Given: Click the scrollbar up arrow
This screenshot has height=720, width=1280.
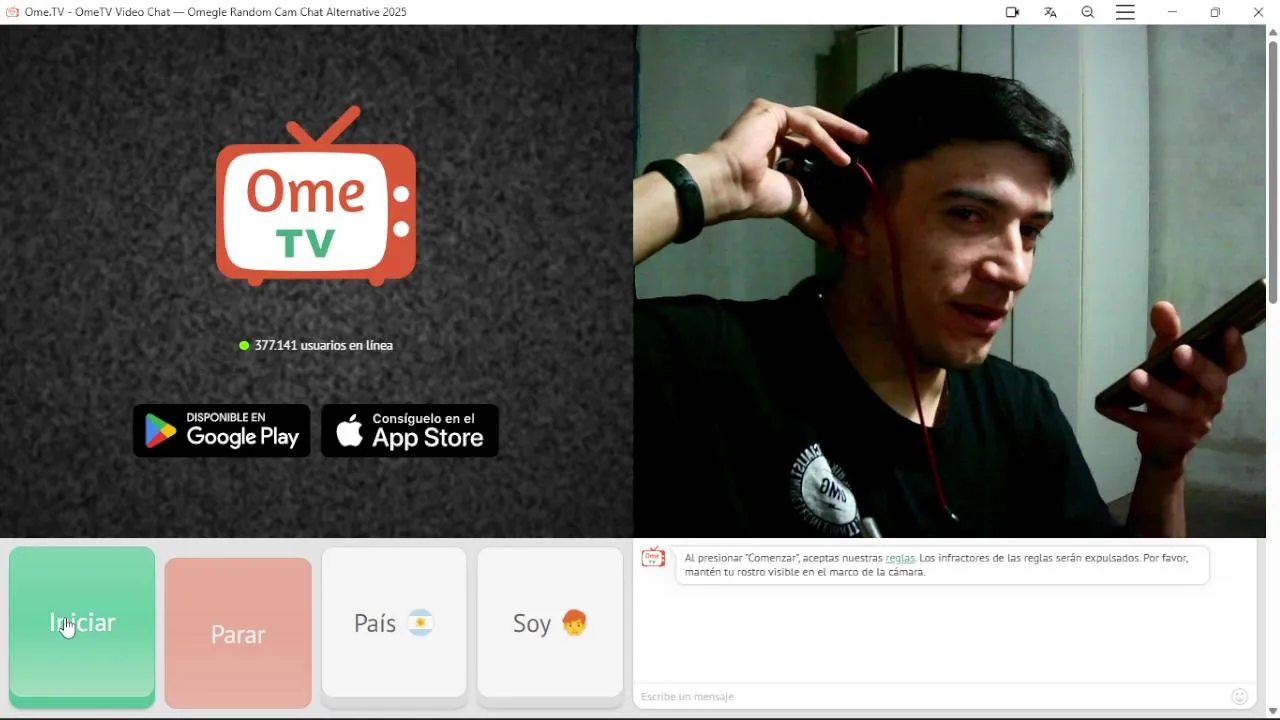Looking at the screenshot, I should [x=1273, y=32].
